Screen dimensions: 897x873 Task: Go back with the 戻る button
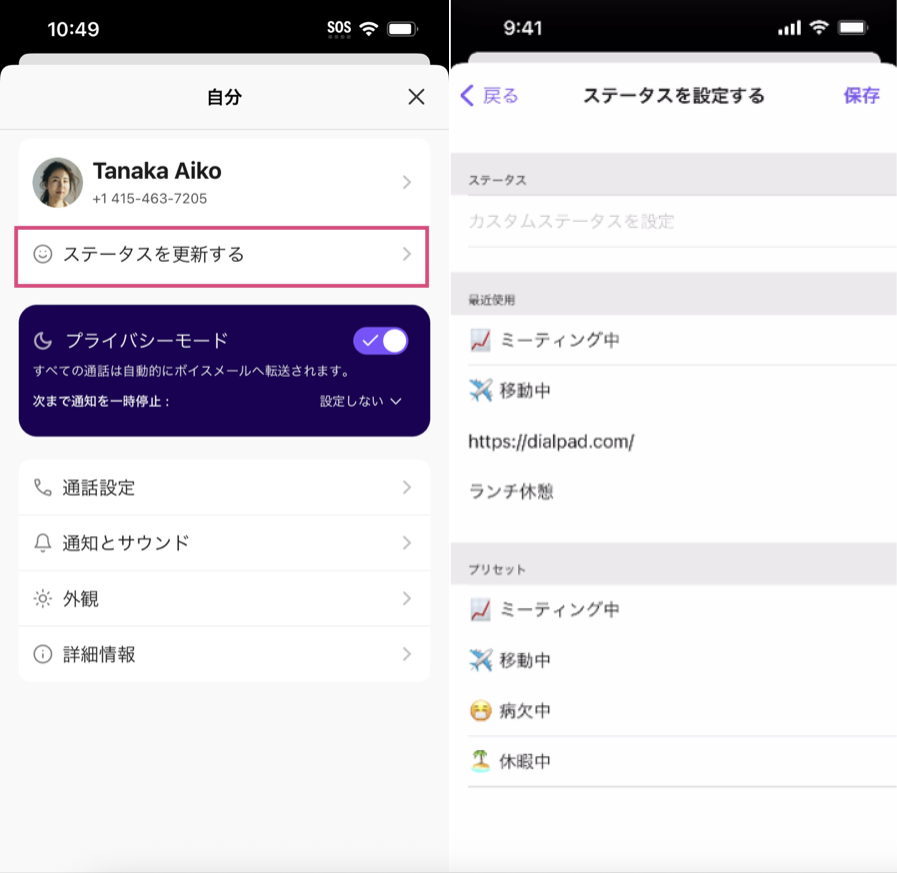[489, 96]
